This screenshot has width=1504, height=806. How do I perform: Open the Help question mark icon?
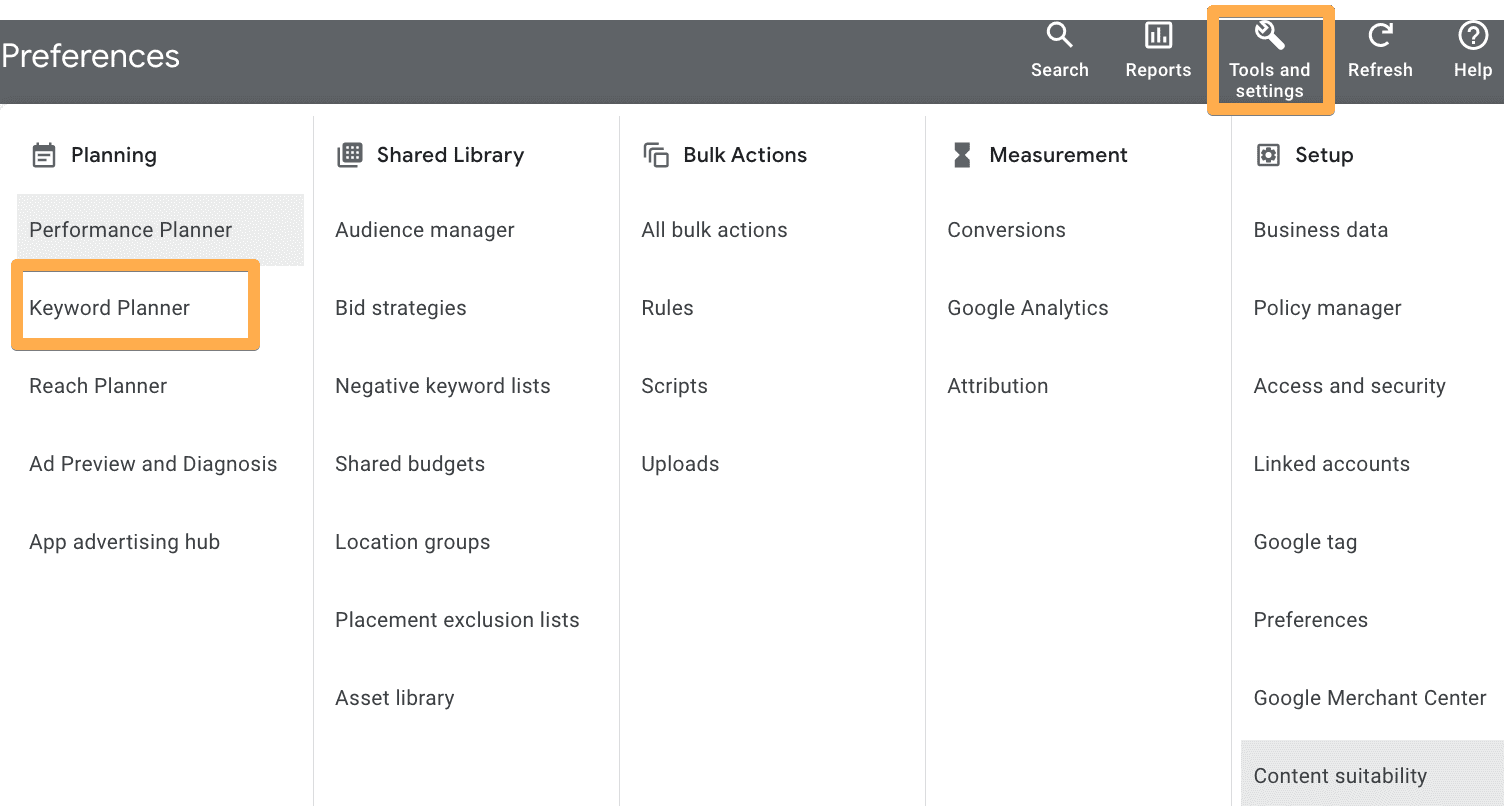pos(1472,37)
